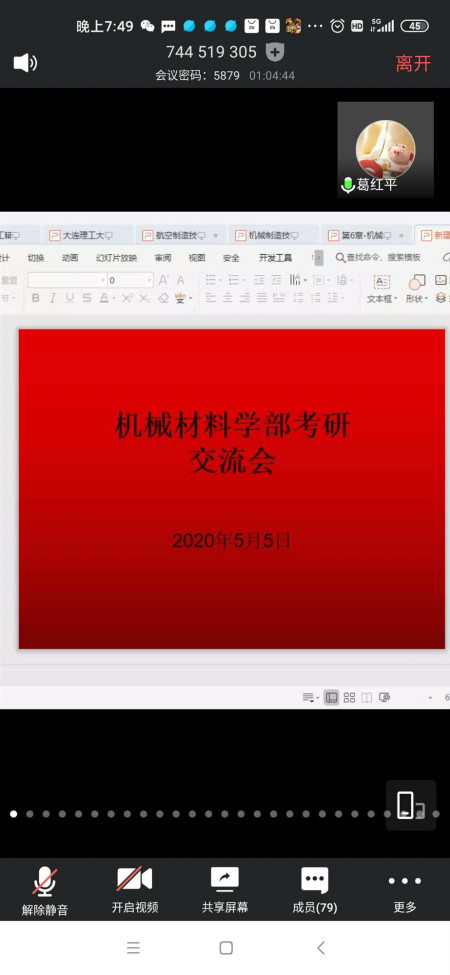The height and width of the screenshot is (975, 450).
Task: Expand the 形状 shapes dropdown
Action: click(x=417, y=289)
